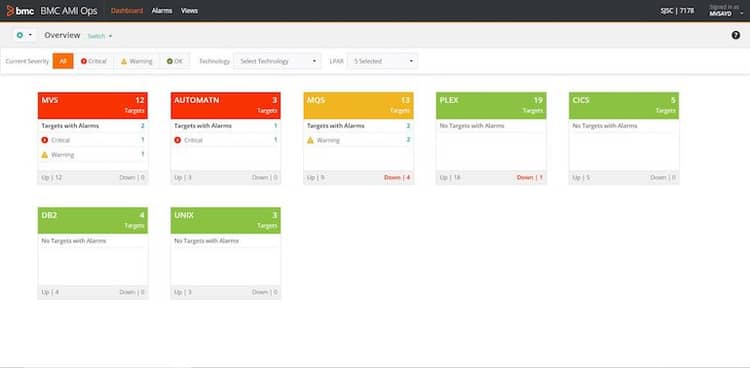
Task: Open the MQS card header
Action: click(x=359, y=105)
